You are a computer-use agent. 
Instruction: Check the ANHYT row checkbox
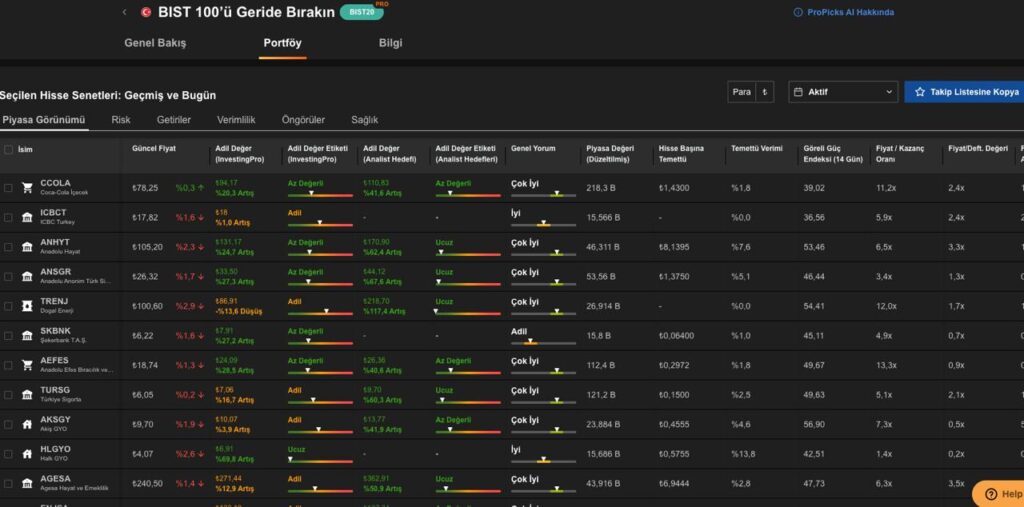tap(8, 247)
